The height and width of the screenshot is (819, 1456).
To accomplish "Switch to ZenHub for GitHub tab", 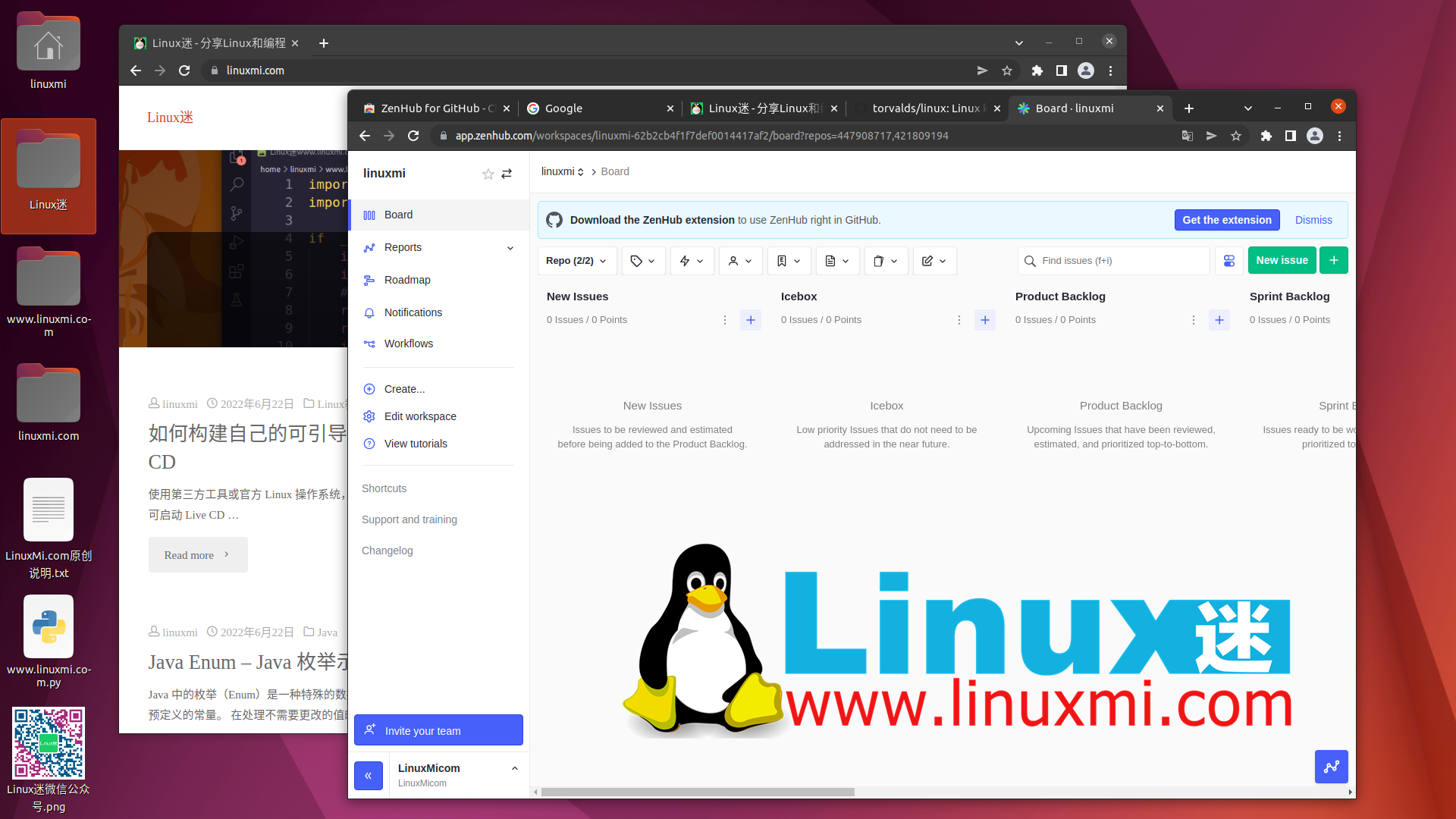I will point(437,108).
